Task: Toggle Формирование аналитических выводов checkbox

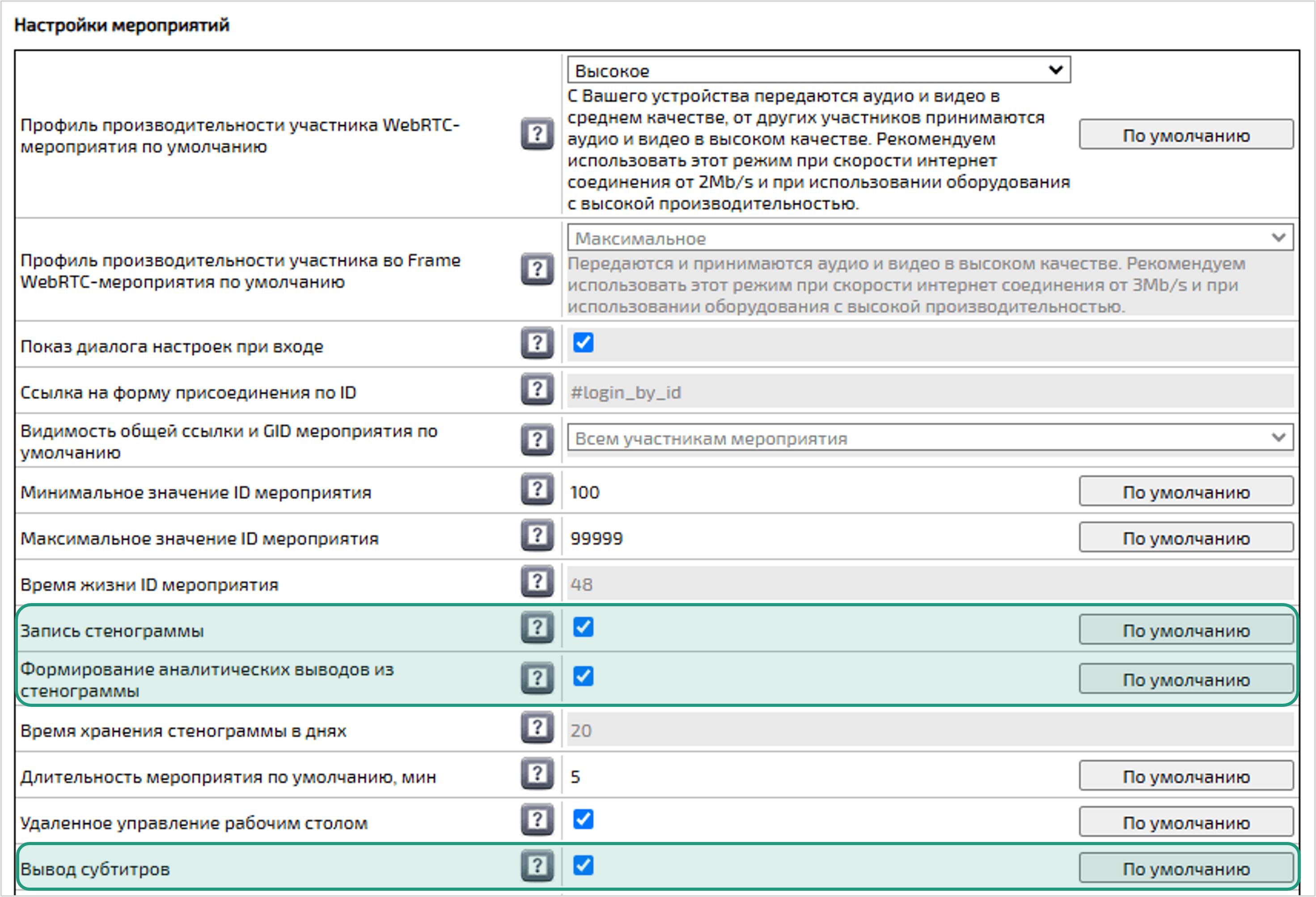Action: click(x=583, y=676)
